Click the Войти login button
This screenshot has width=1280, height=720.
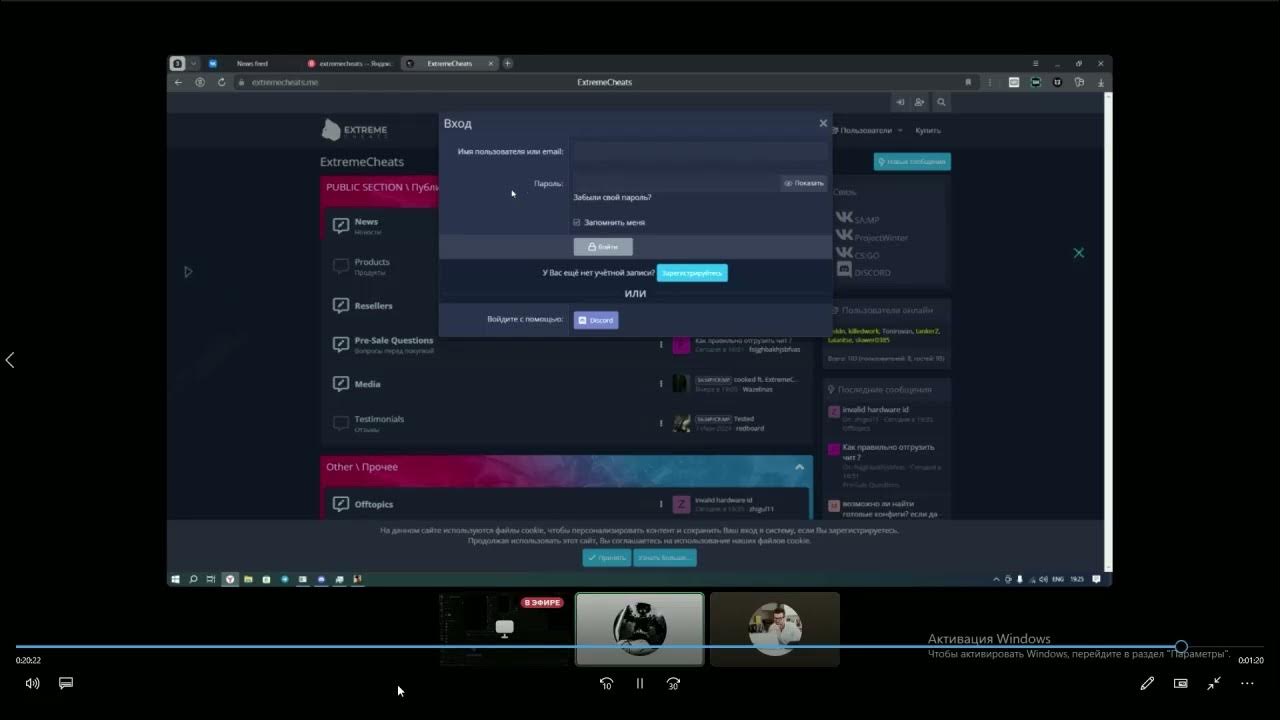pos(603,246)
